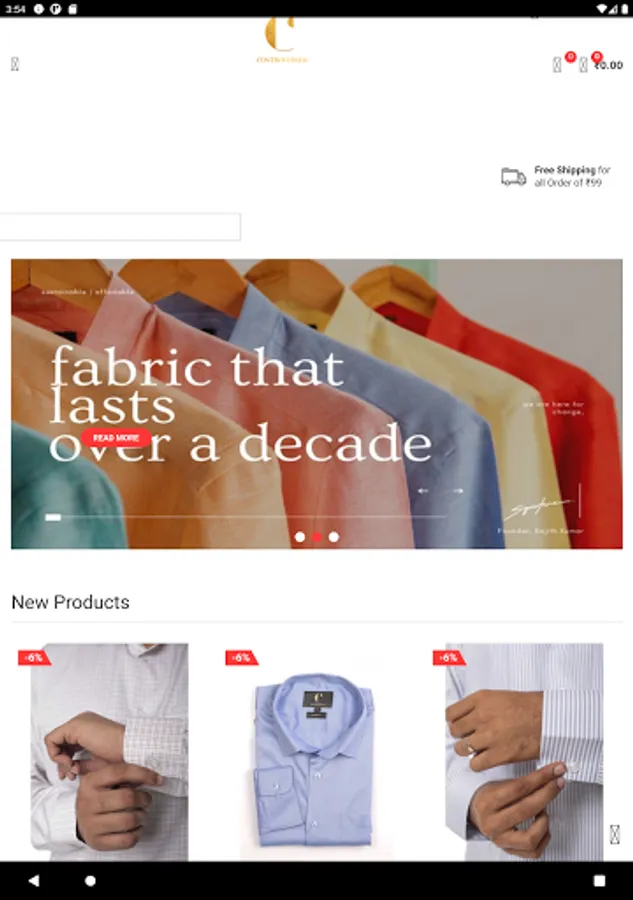Select the third carousel dot indicator
The image size is (633, 900).
(334, 537)
